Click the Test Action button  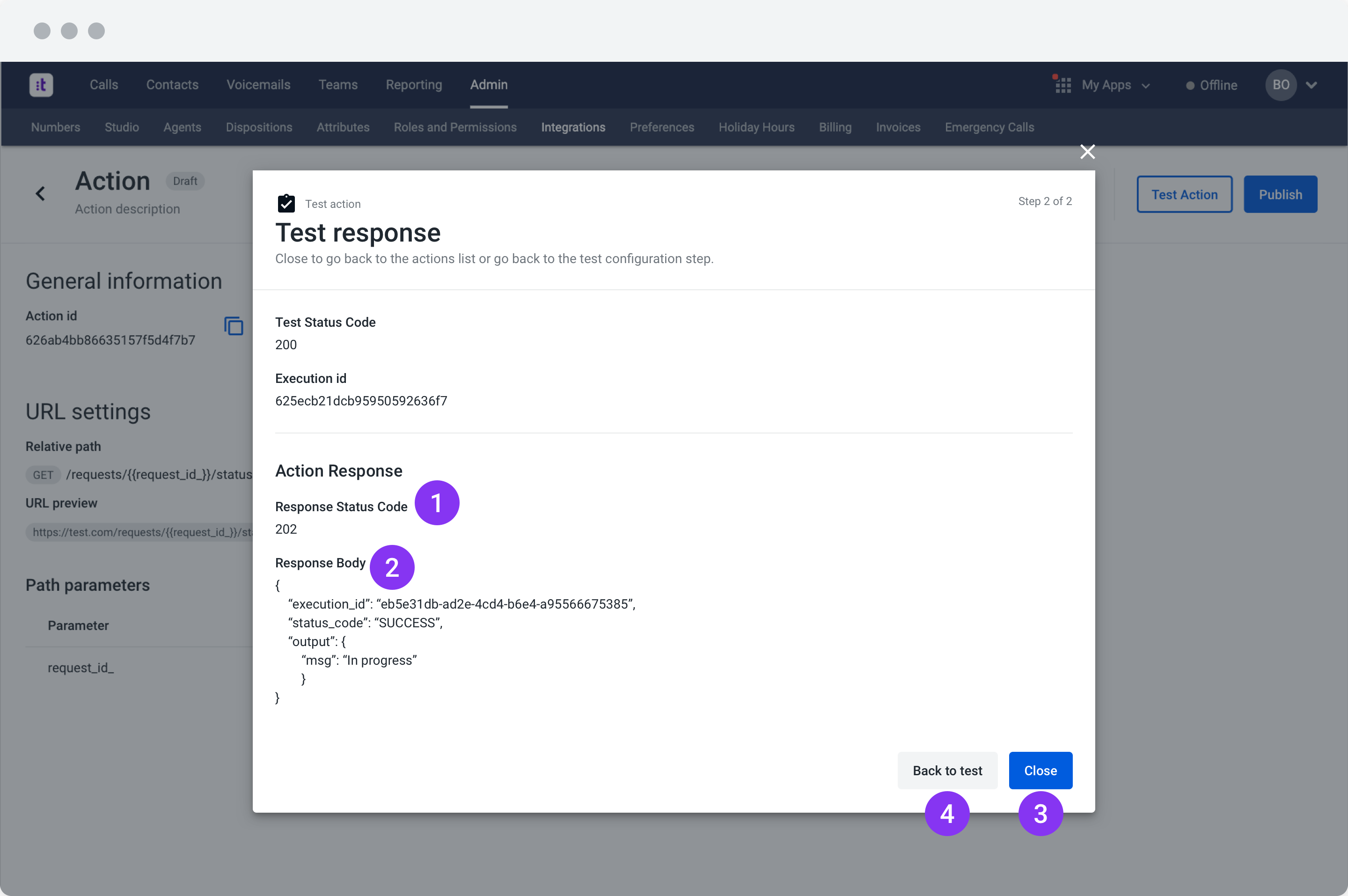point(1184,194)
